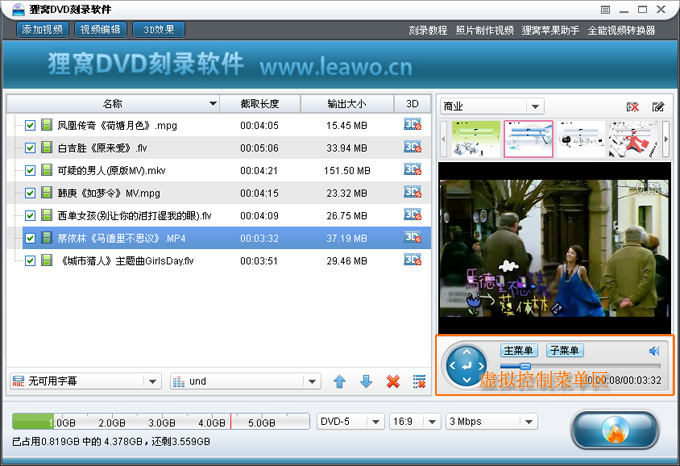Open 照片制作视频 link

(x=484, y=30)
